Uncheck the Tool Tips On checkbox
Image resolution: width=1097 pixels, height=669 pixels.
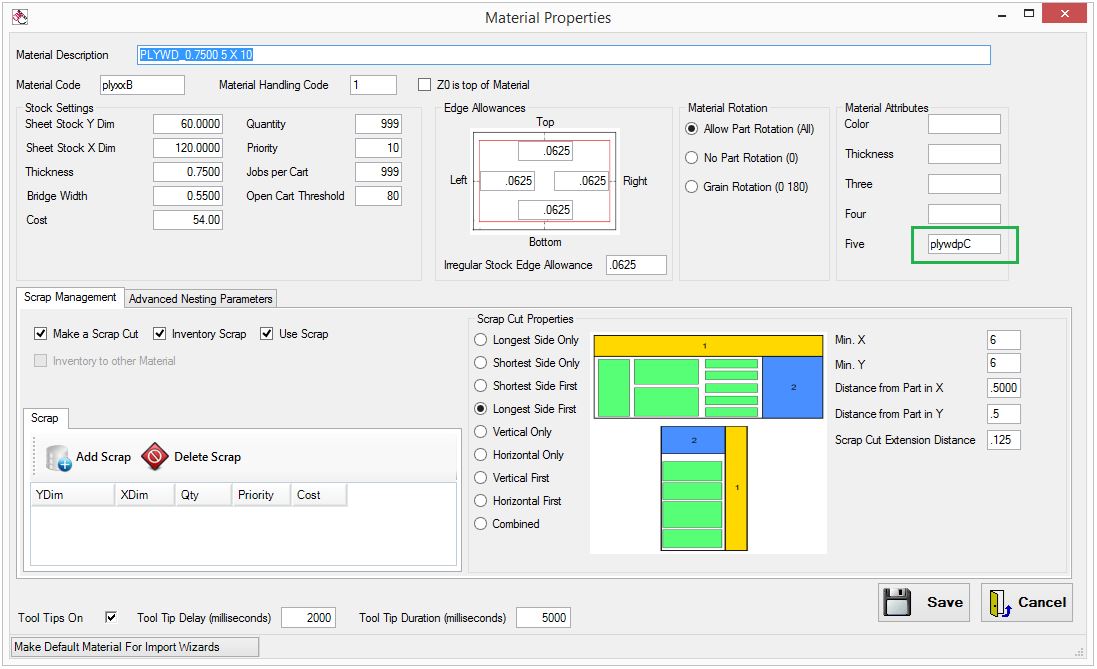[111, 618]
